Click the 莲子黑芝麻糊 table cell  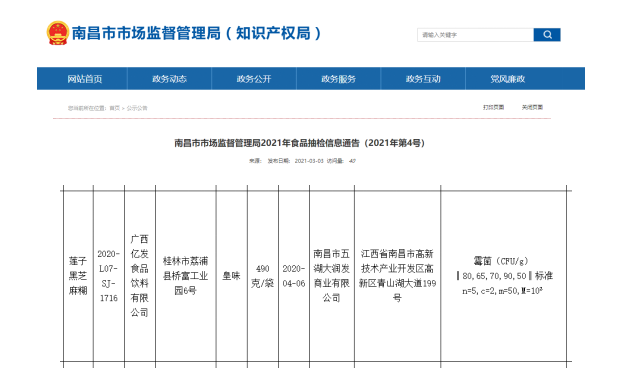pos(78,276)
